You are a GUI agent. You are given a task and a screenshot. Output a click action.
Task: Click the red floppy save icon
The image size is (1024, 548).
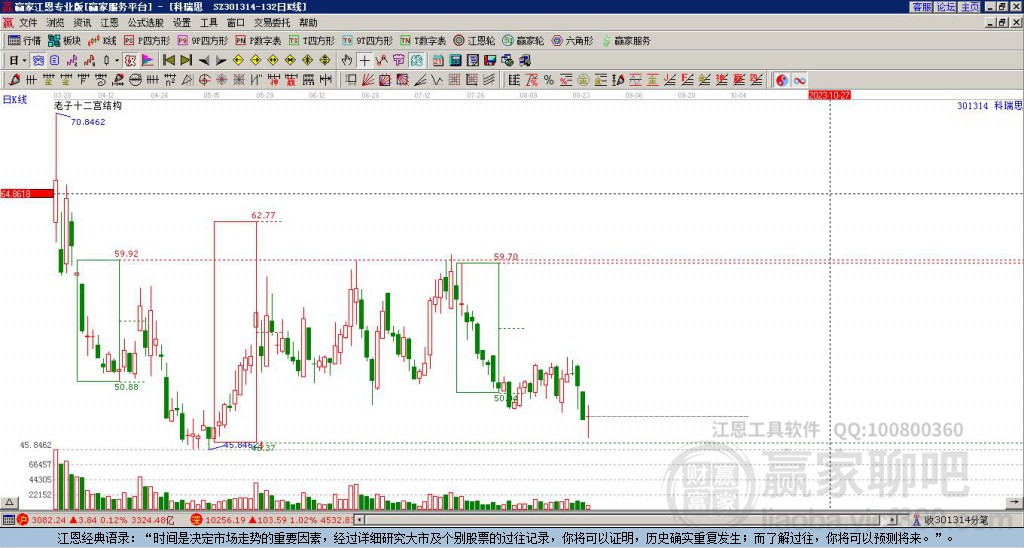[490, 60]
